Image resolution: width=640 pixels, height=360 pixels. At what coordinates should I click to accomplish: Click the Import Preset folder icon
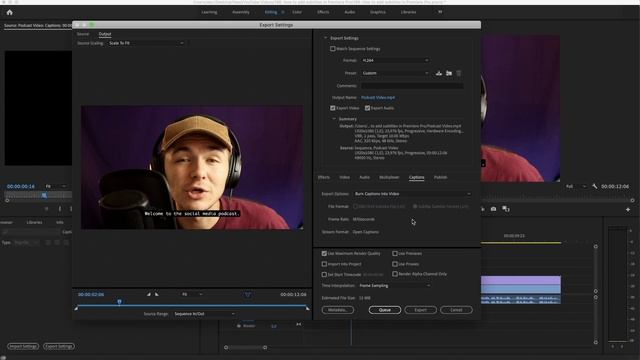point(449,73)
